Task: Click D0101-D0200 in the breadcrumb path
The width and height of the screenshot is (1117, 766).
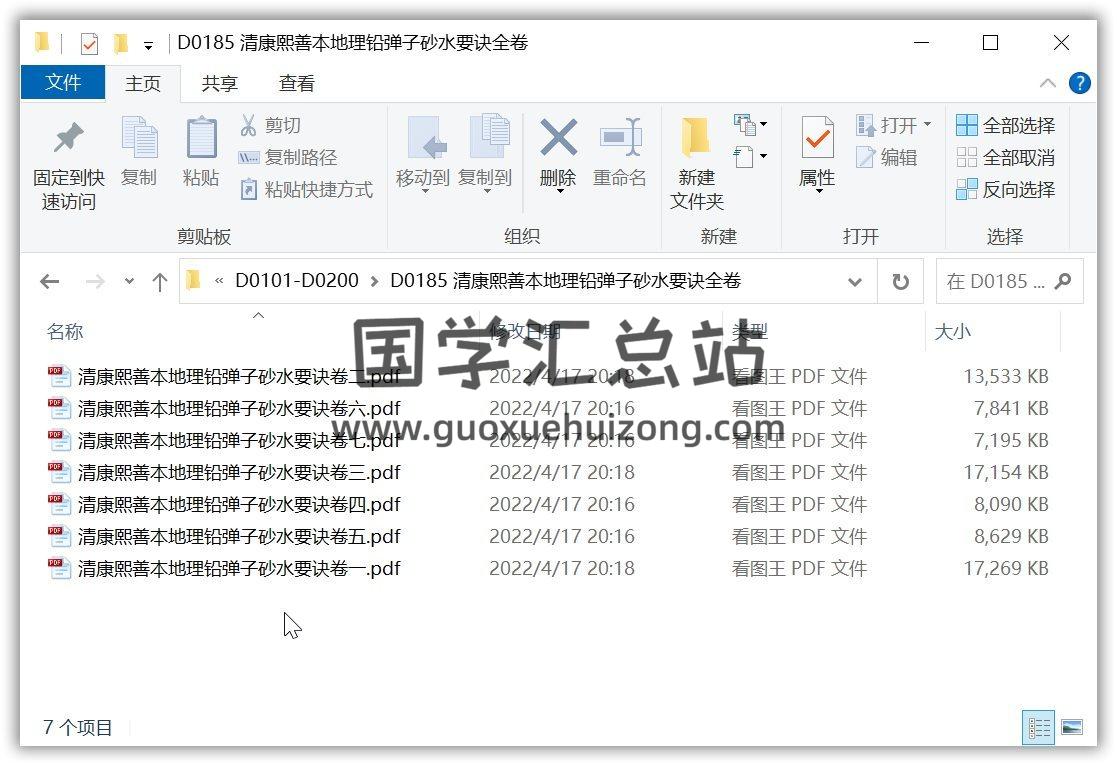Action: pyautogui.click(x=297, y=281)
